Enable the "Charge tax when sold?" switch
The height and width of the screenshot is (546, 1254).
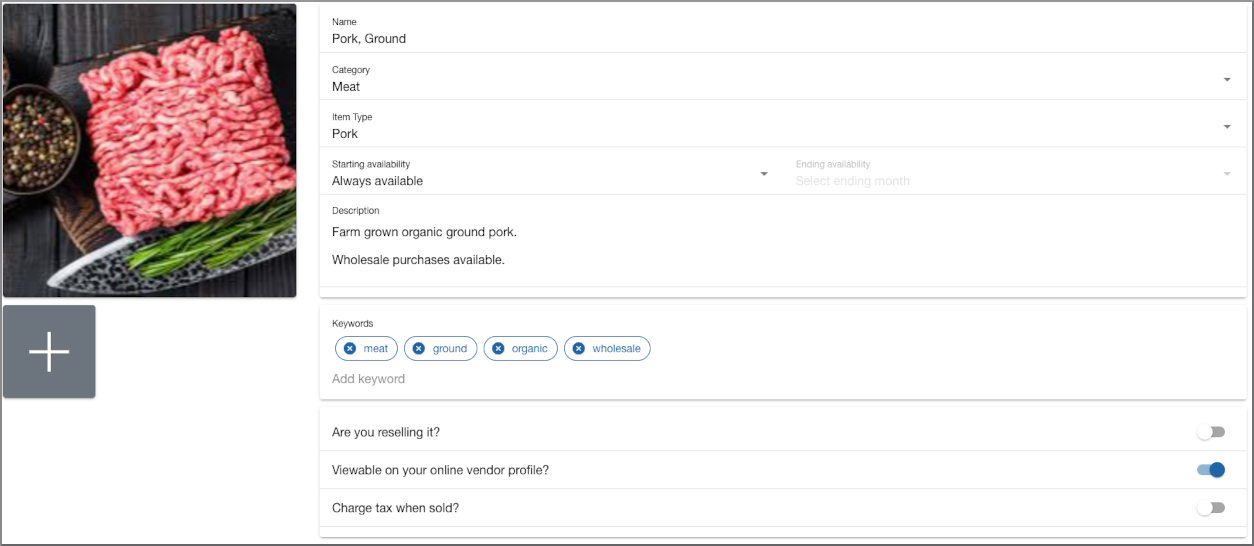[x=1211, y=508]
